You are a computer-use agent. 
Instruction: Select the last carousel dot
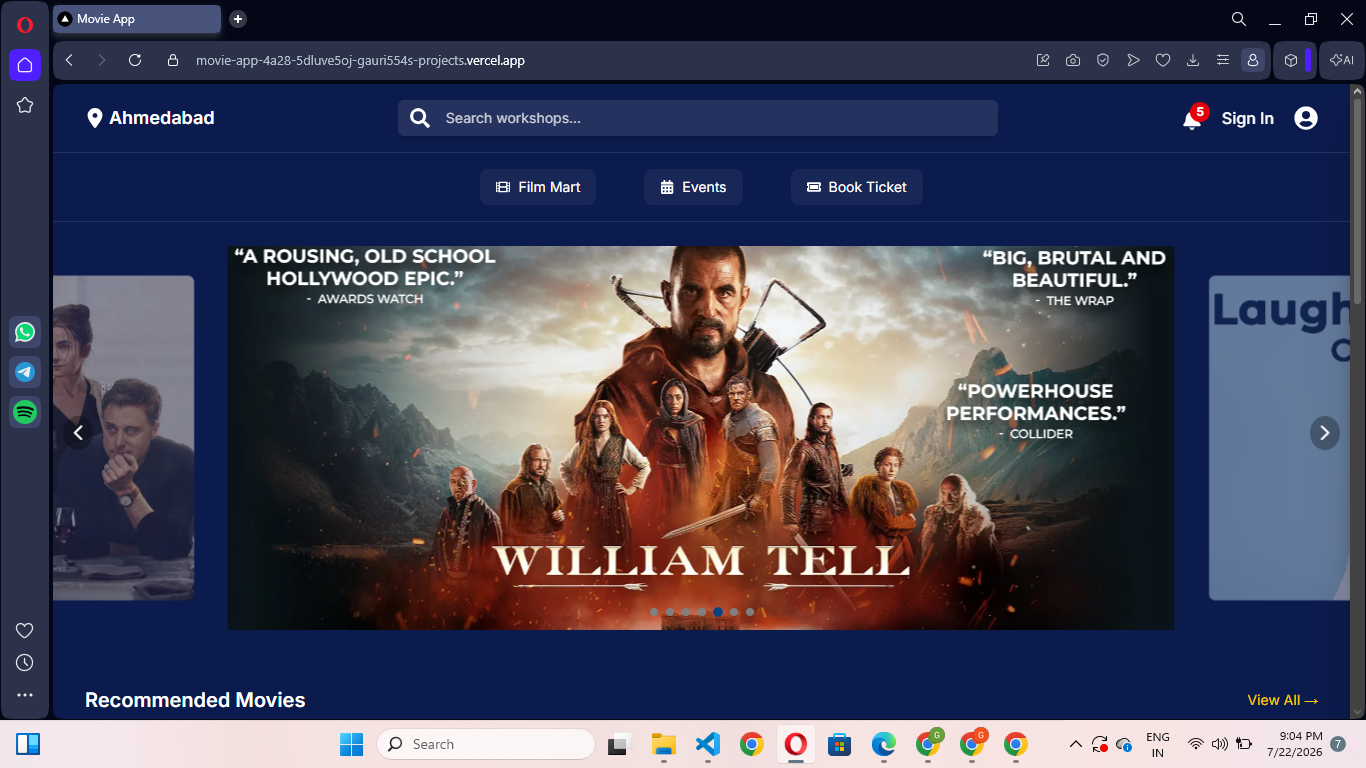click(750, 612)
